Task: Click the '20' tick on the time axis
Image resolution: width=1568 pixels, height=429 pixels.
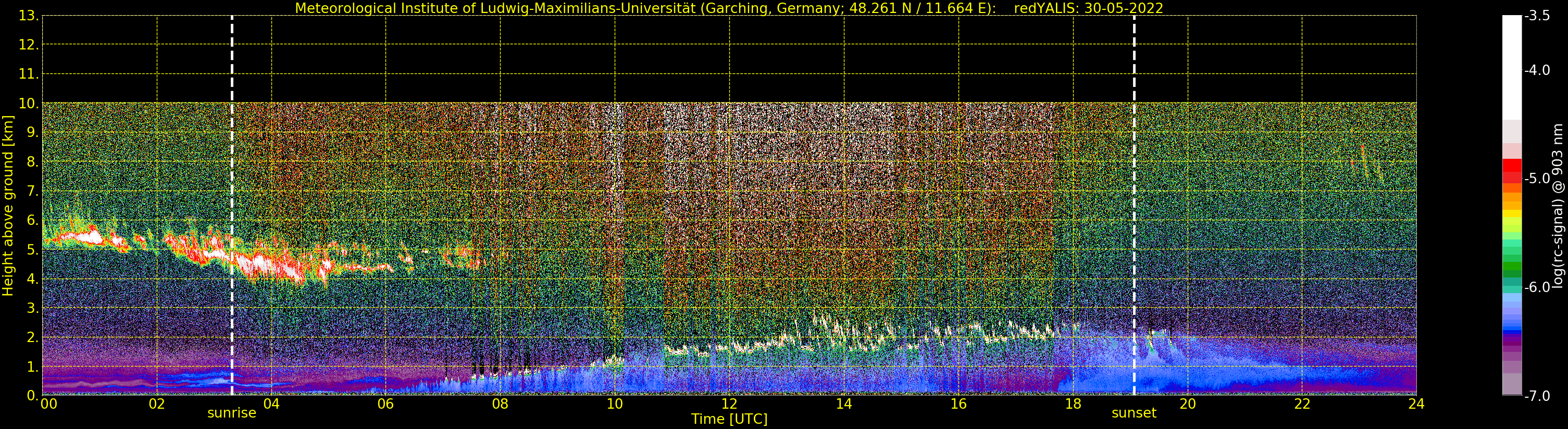Action: tap(1188, 404)
